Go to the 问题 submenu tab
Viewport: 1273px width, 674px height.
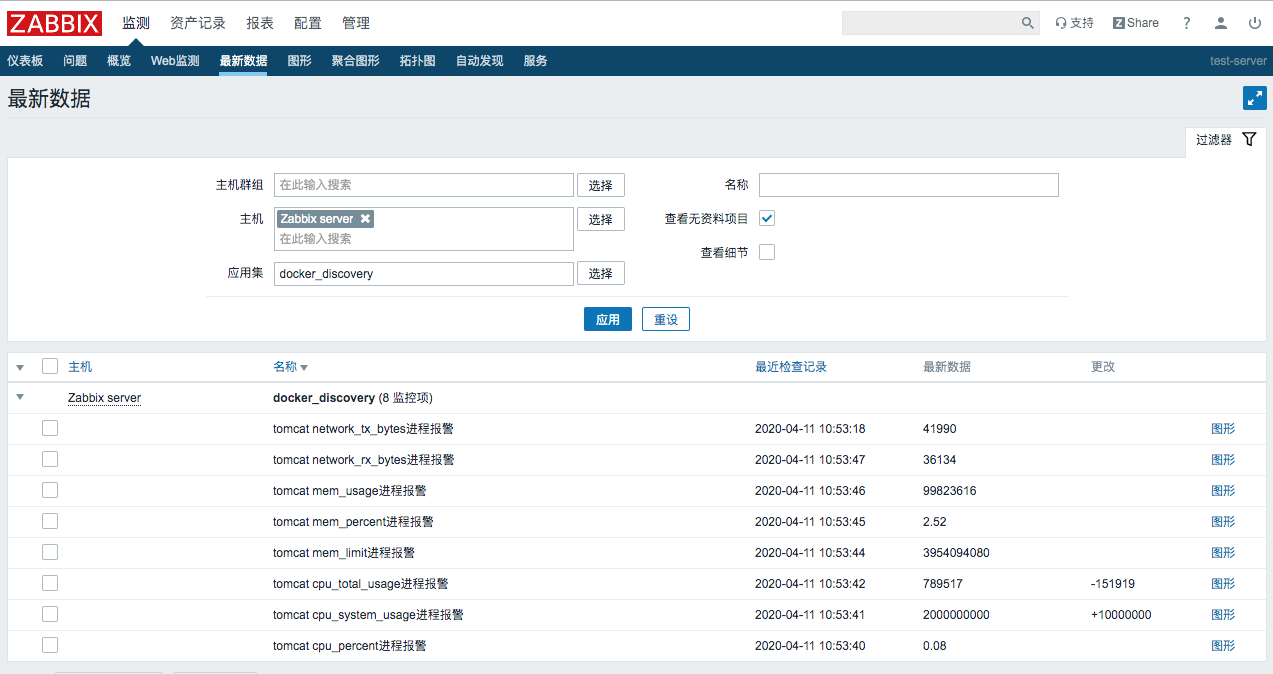tap(75, 61)
